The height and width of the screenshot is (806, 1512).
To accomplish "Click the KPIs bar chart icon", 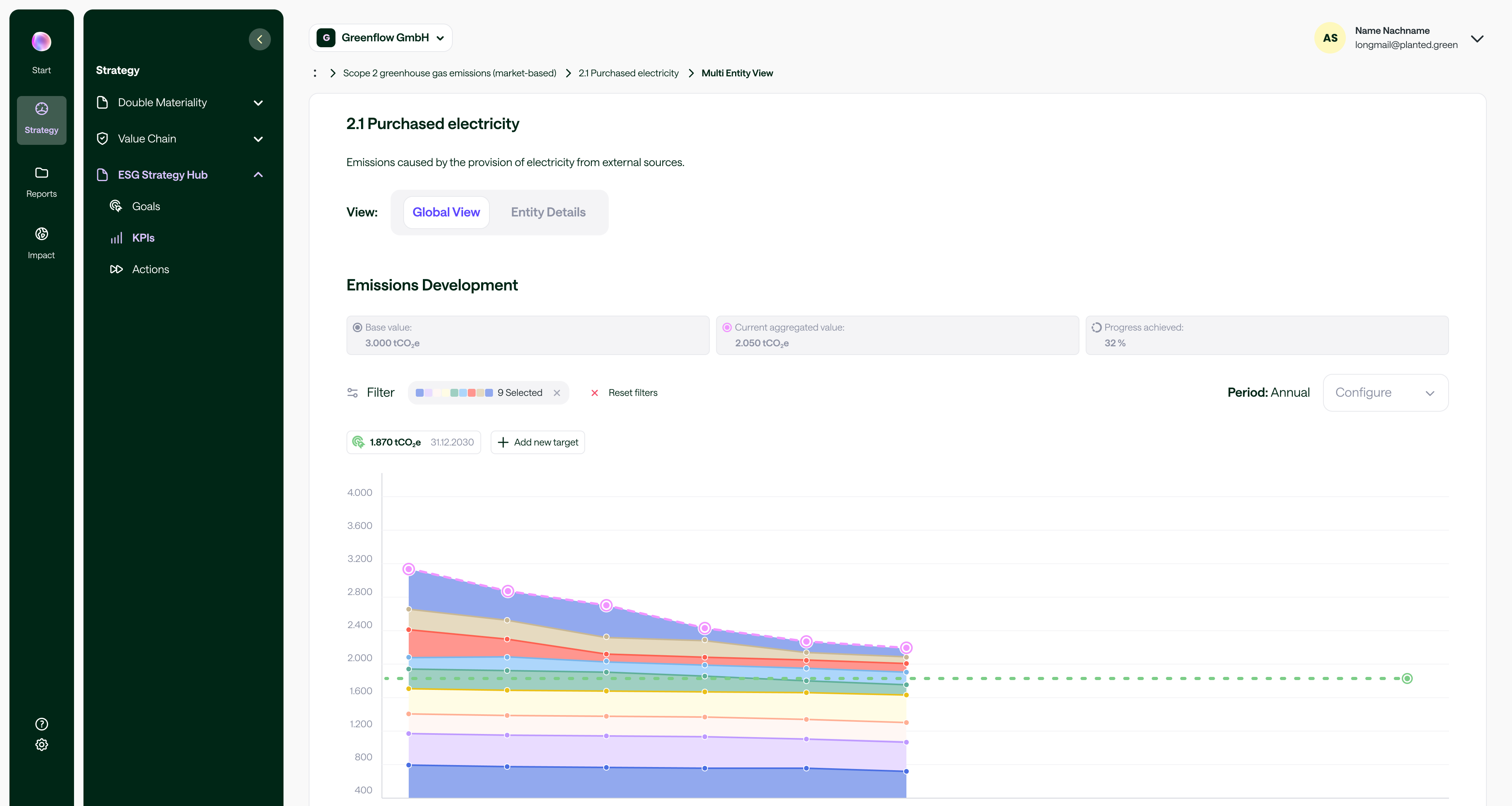I will tap(116, 238).
